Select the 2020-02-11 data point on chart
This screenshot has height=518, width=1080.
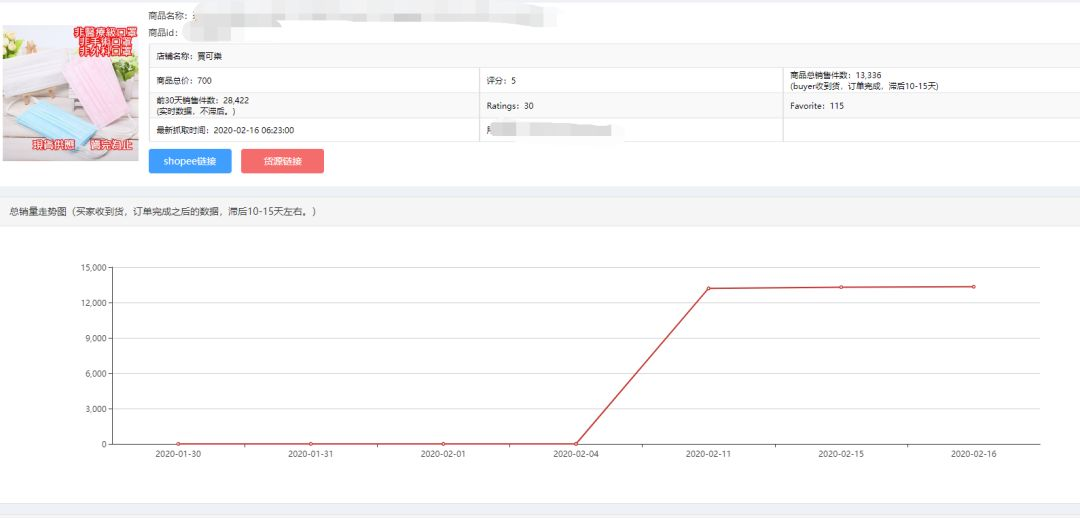pos(708,288)
